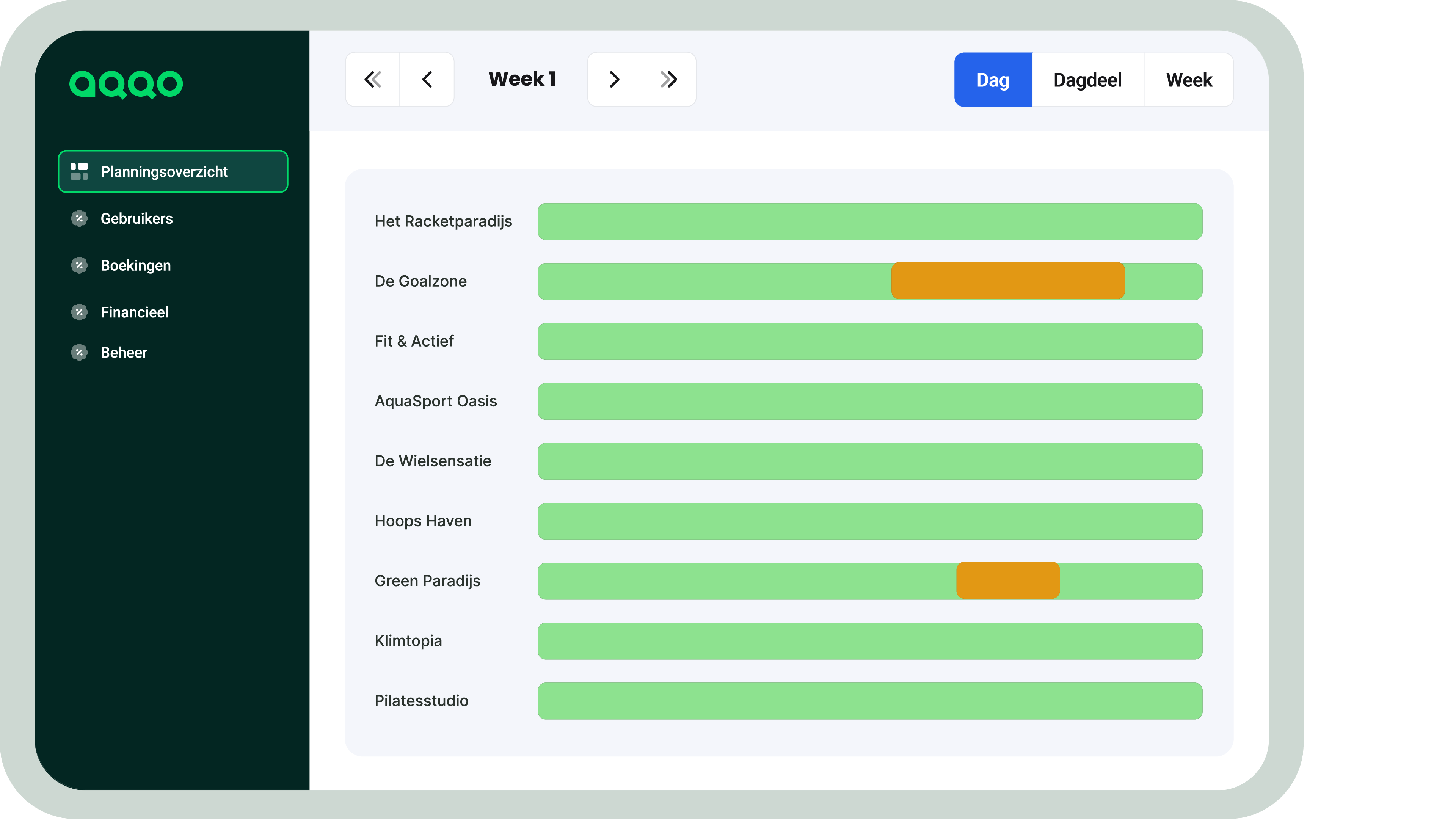Click the De Wielsensatie label
1456x819 pixels.
(x=433, y=461)
